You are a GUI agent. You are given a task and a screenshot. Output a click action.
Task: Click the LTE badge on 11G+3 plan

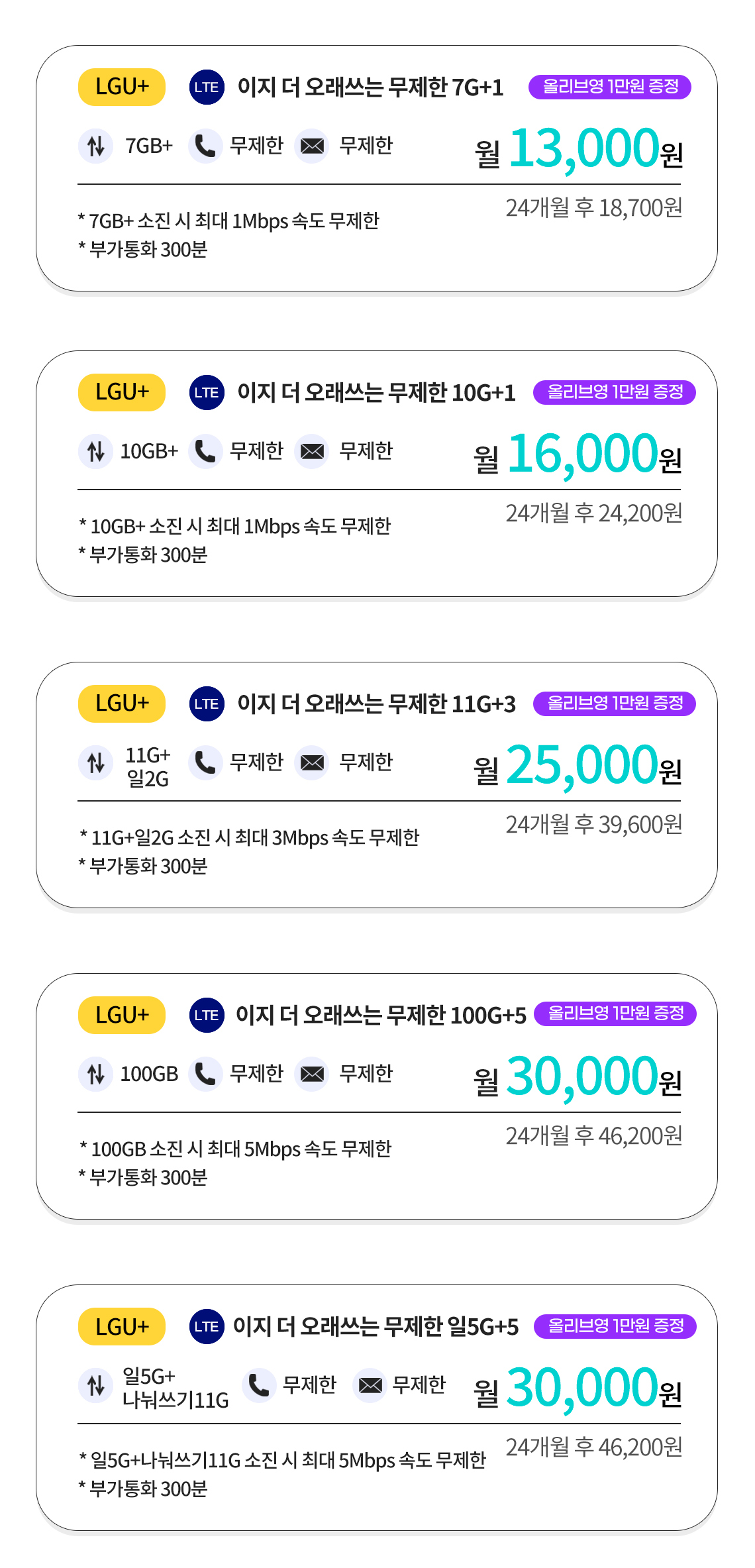click(x=207, y=704)
